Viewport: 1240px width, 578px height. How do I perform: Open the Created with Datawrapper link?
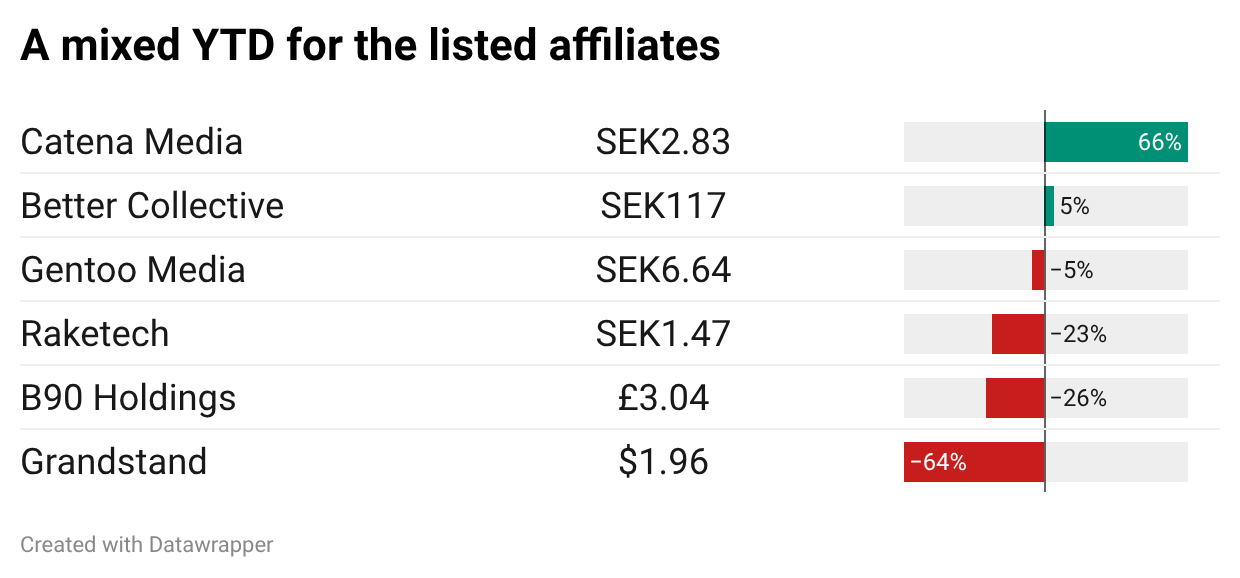(x=147, y=545)
